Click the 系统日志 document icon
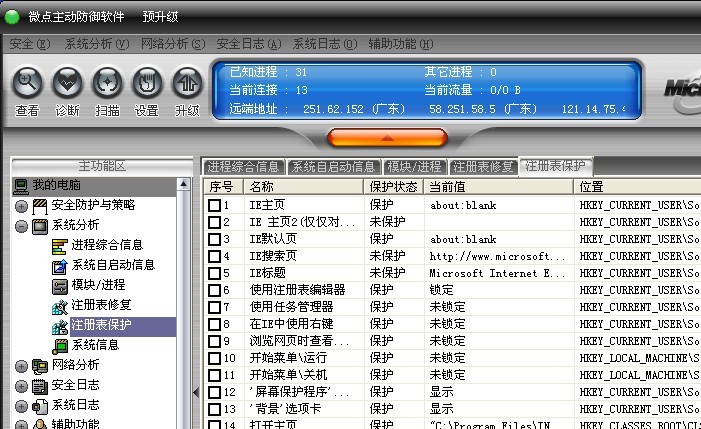 (x=40, y=406)
